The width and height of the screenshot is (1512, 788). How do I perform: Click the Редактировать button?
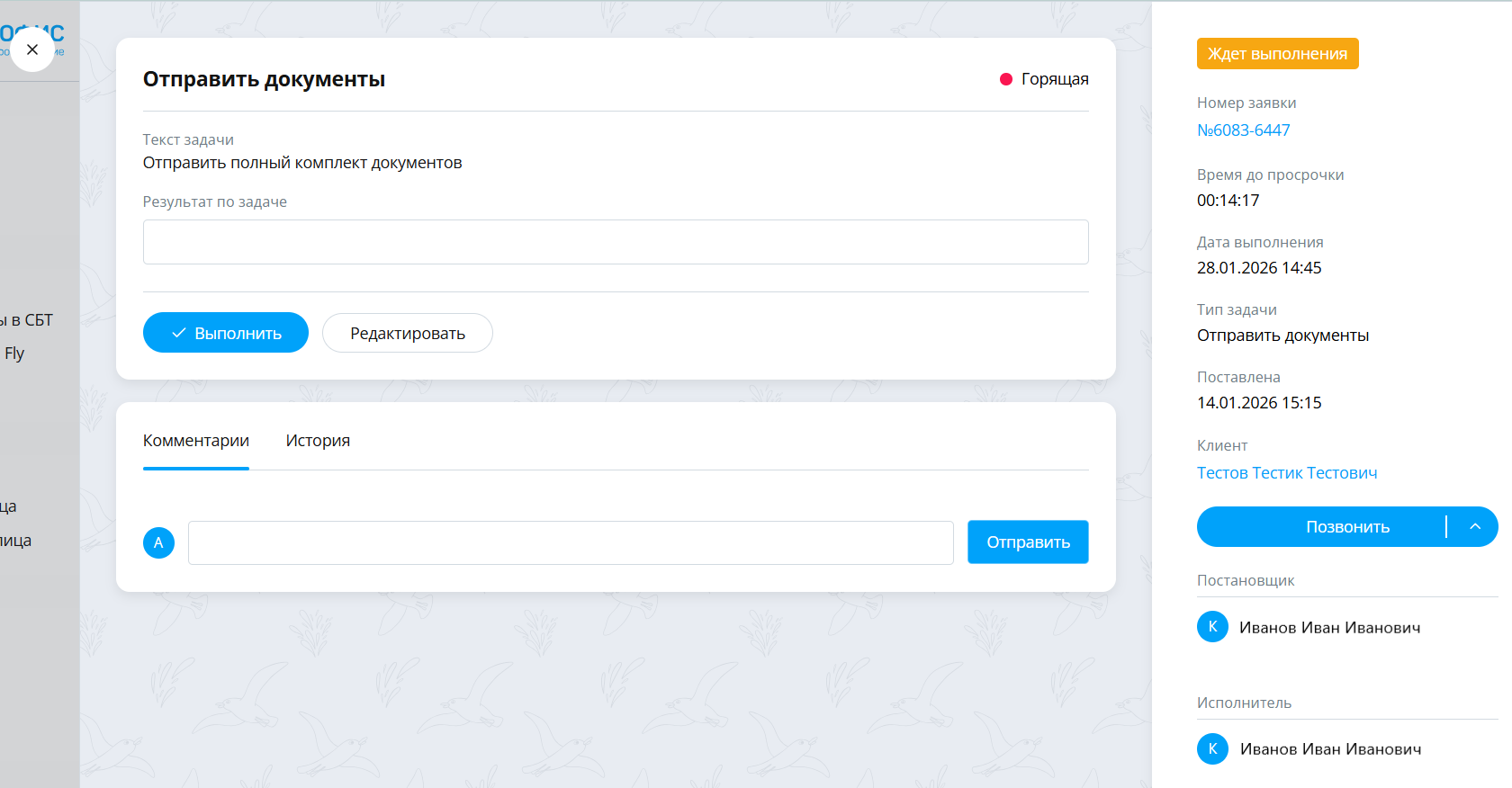coord(408,333)
